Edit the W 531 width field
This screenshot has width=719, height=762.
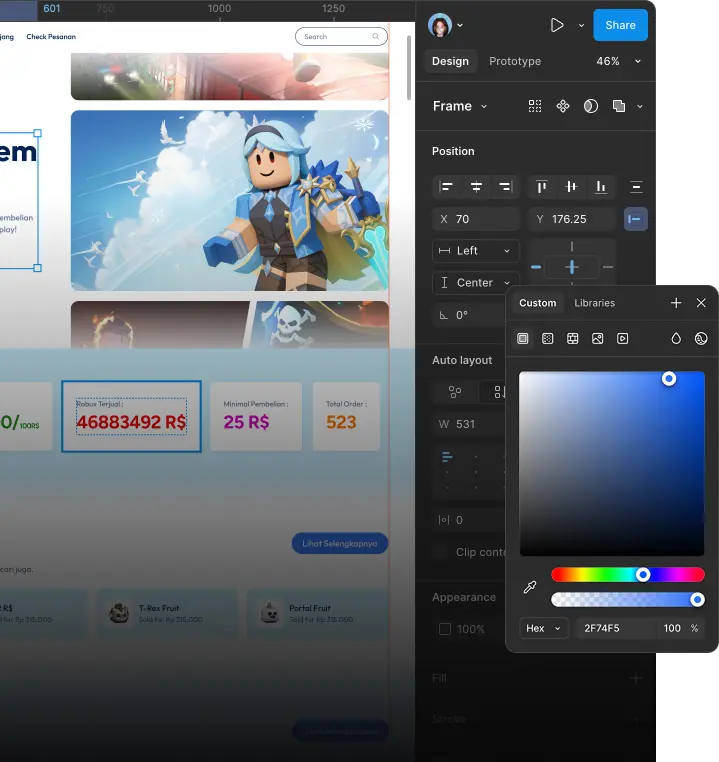(469, 424)
